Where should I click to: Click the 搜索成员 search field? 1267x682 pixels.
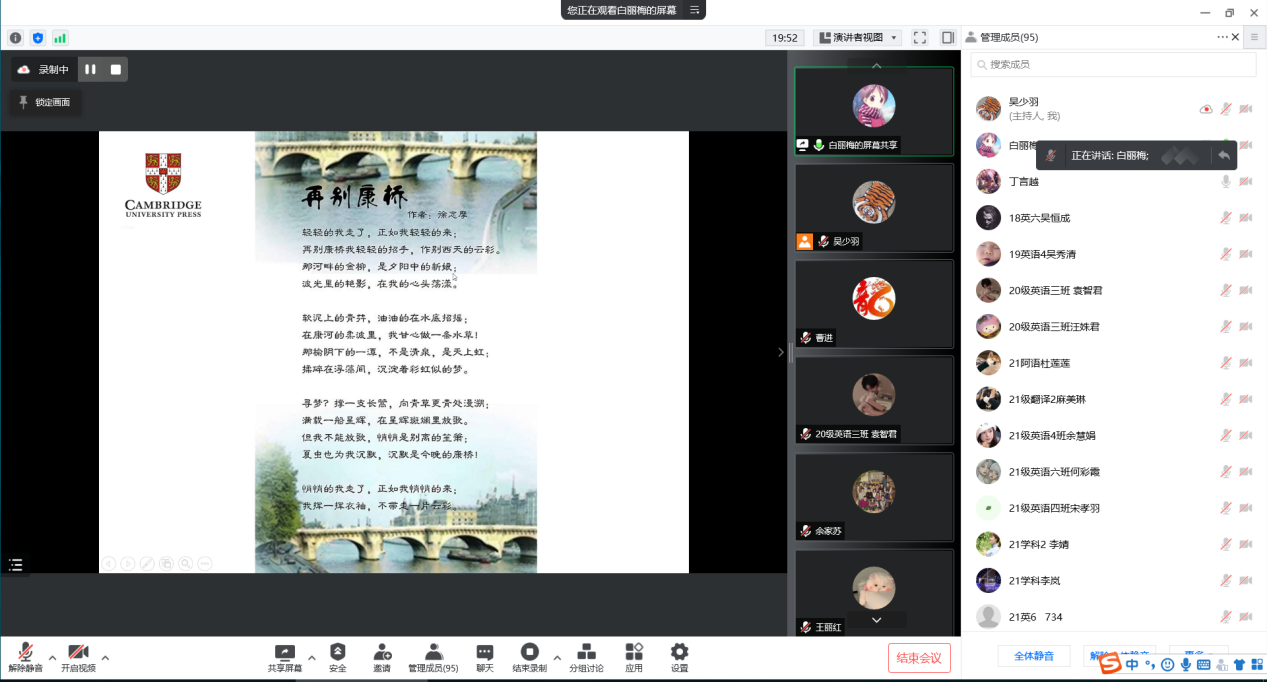tap(1113, 64)
